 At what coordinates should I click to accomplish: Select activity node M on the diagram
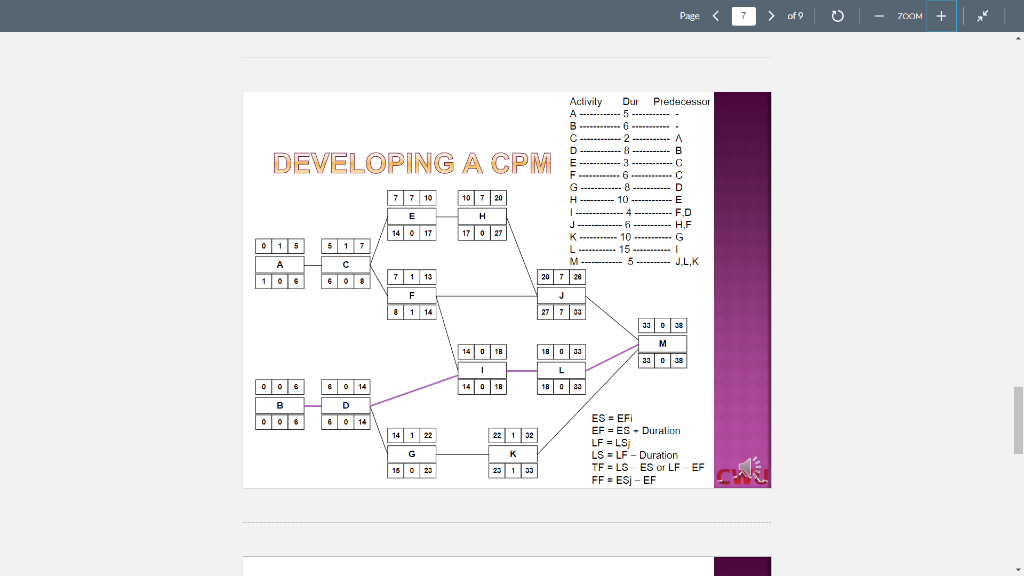pos(661,344)
